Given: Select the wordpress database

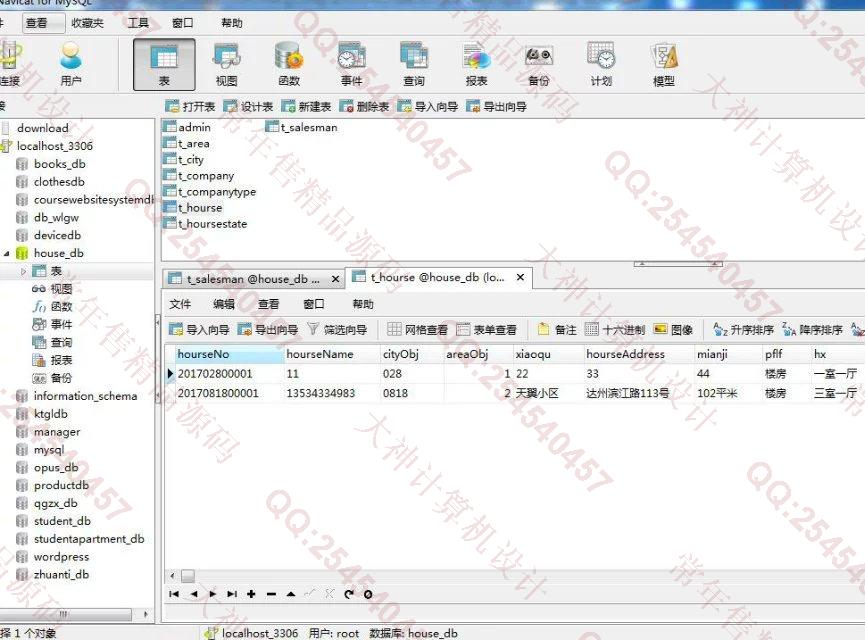Looking at the screenshot, I should (x=53, y=557).
